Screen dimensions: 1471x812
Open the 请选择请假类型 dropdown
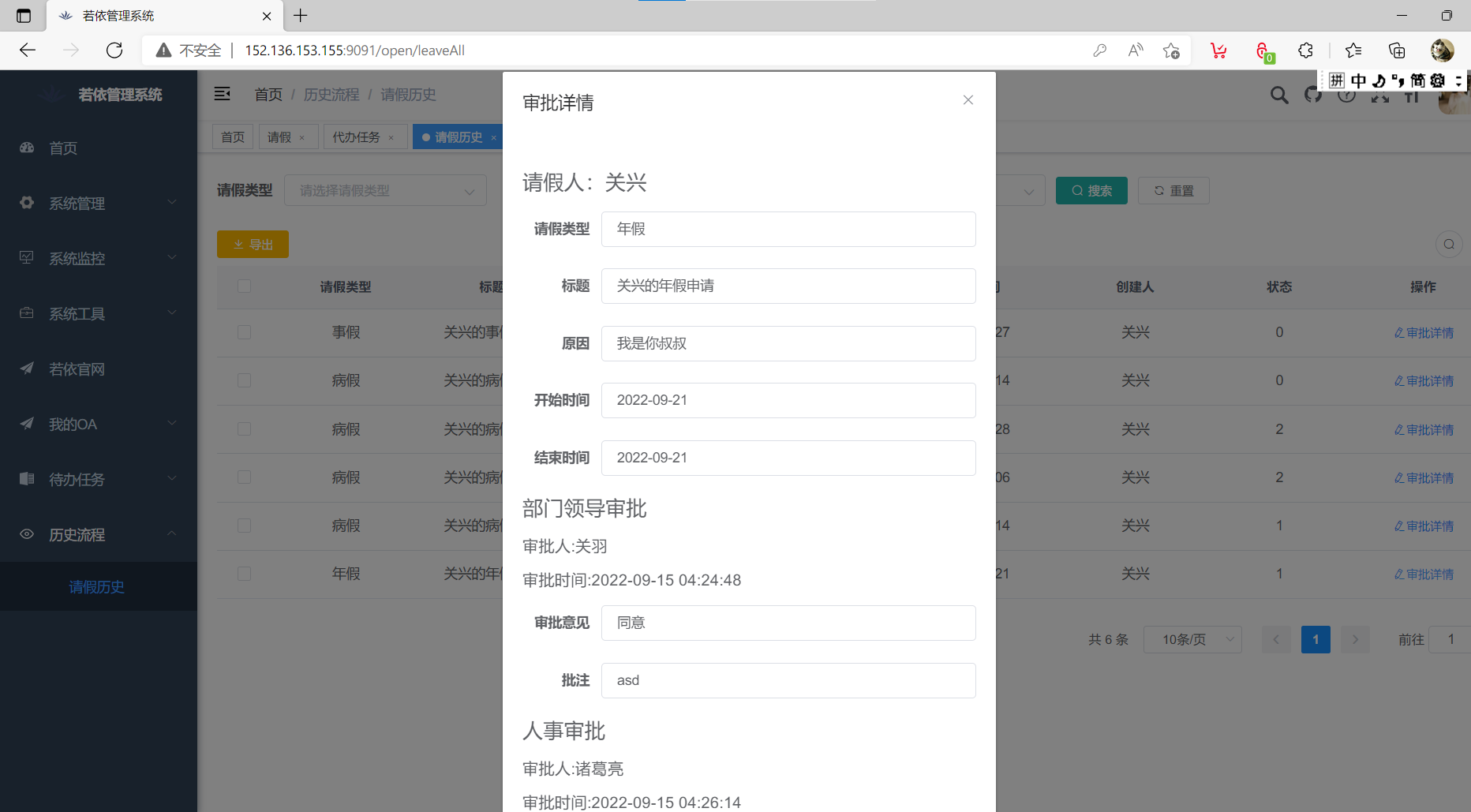coord(385,191)
